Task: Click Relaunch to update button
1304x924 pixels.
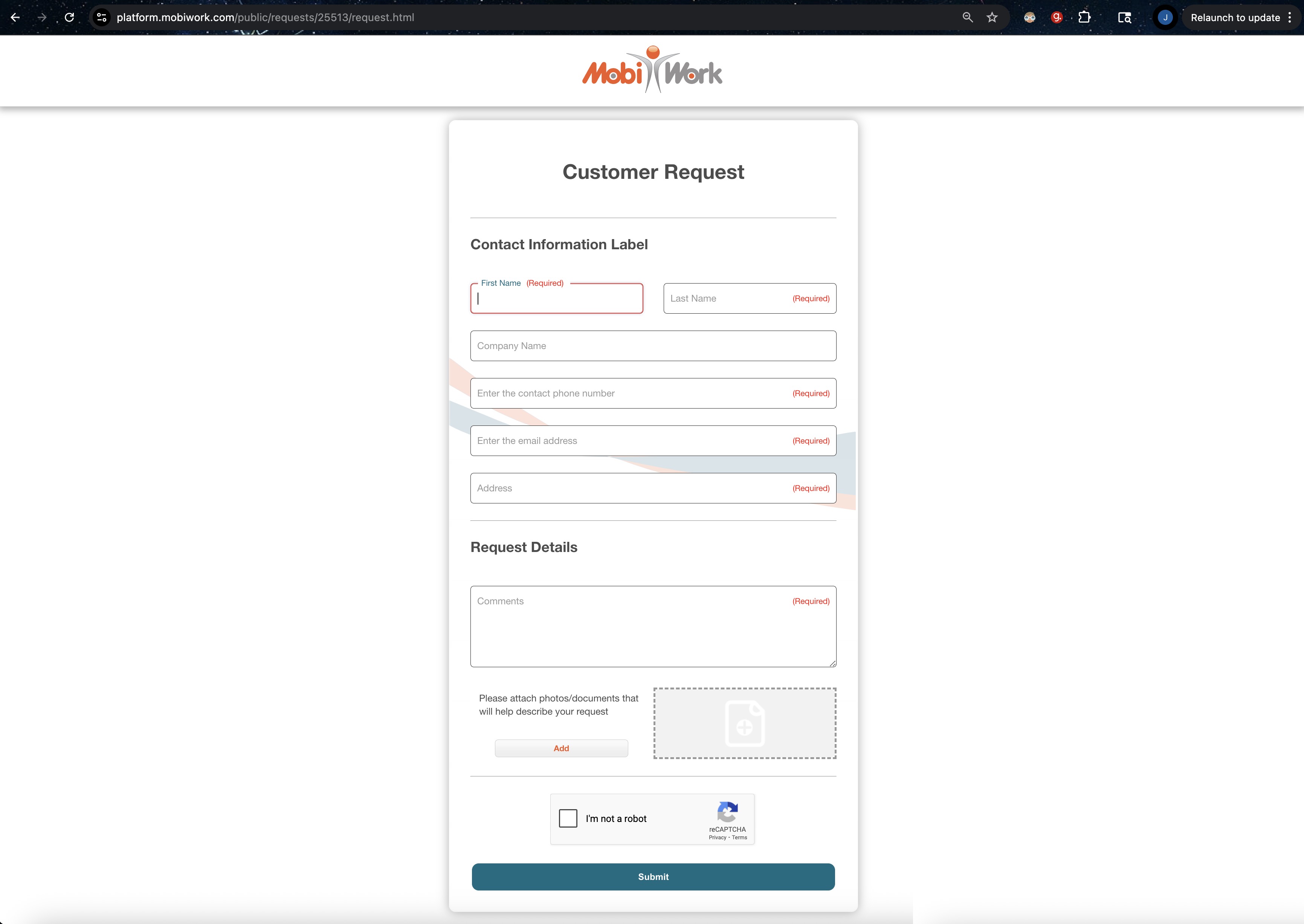Action: click(1235, 18)
